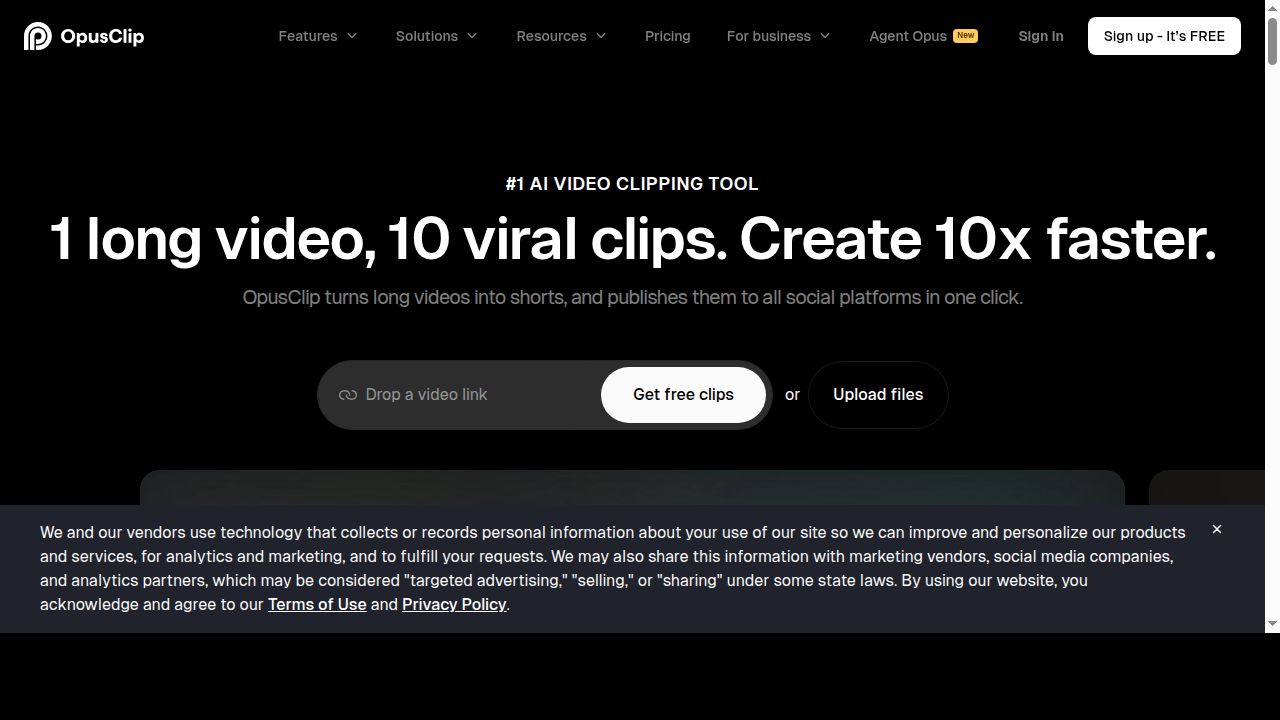Expand the Features dropdown

(x=317, y=36)
